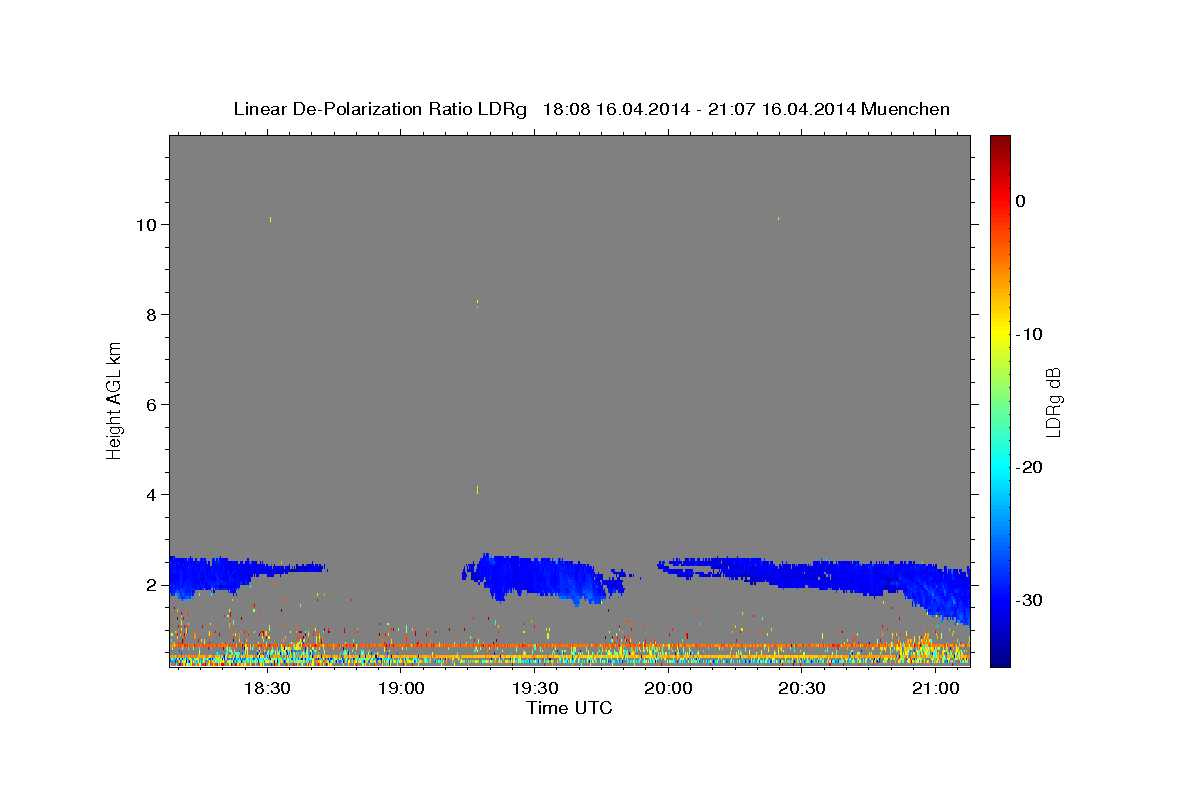Image resolution: width=1200 pixels, height=800 pixels.
Task: Click the '18:30' time tick label
Action: (x=268, y=688)
